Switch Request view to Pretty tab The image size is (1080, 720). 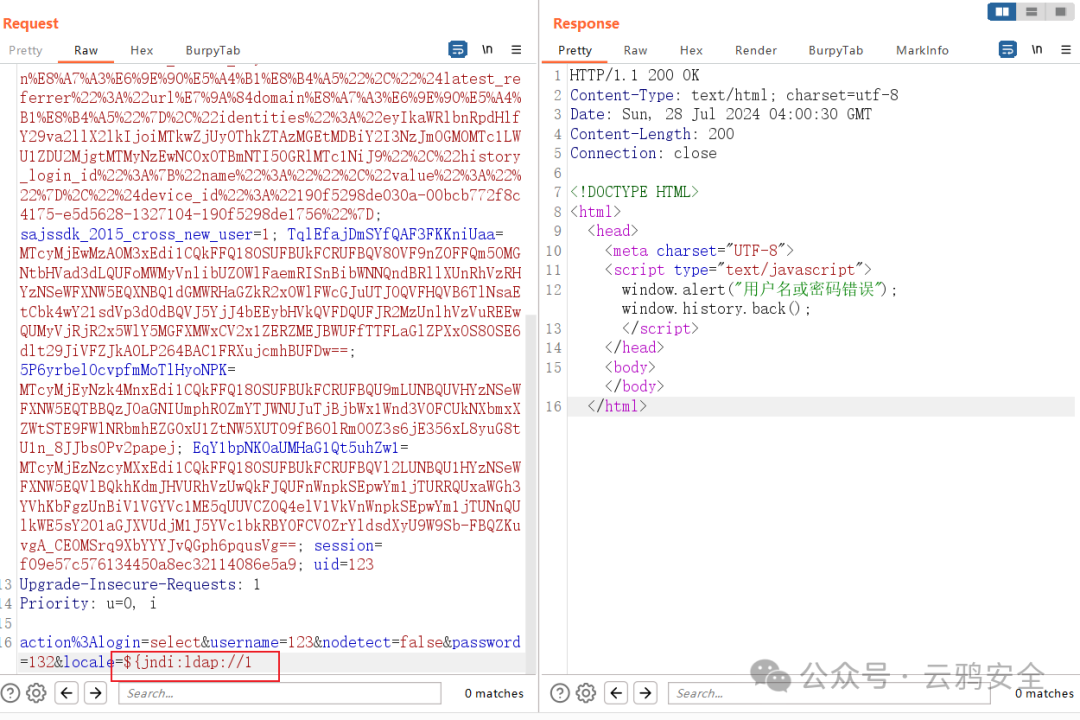[25, 50]
